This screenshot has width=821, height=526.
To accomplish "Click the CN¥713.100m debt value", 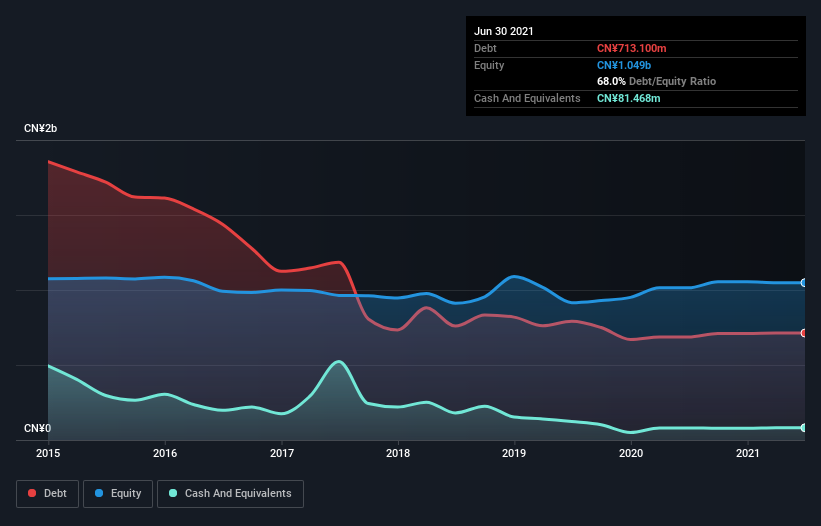I will point(631,48).
